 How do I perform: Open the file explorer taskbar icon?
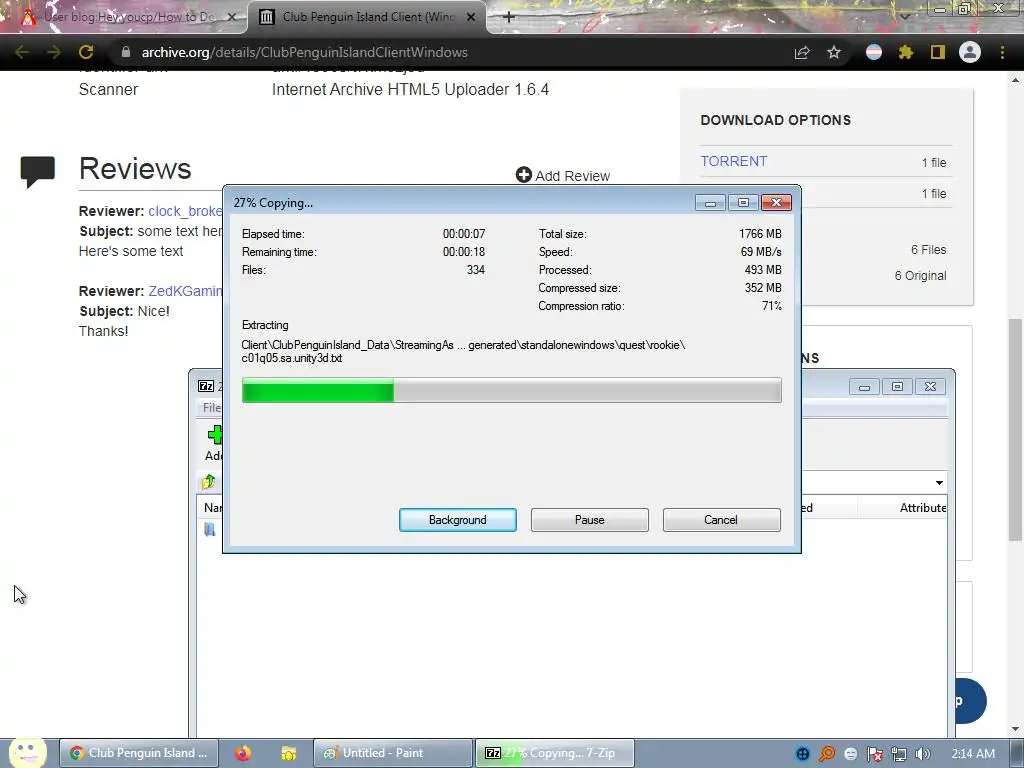tap(288, 753)
